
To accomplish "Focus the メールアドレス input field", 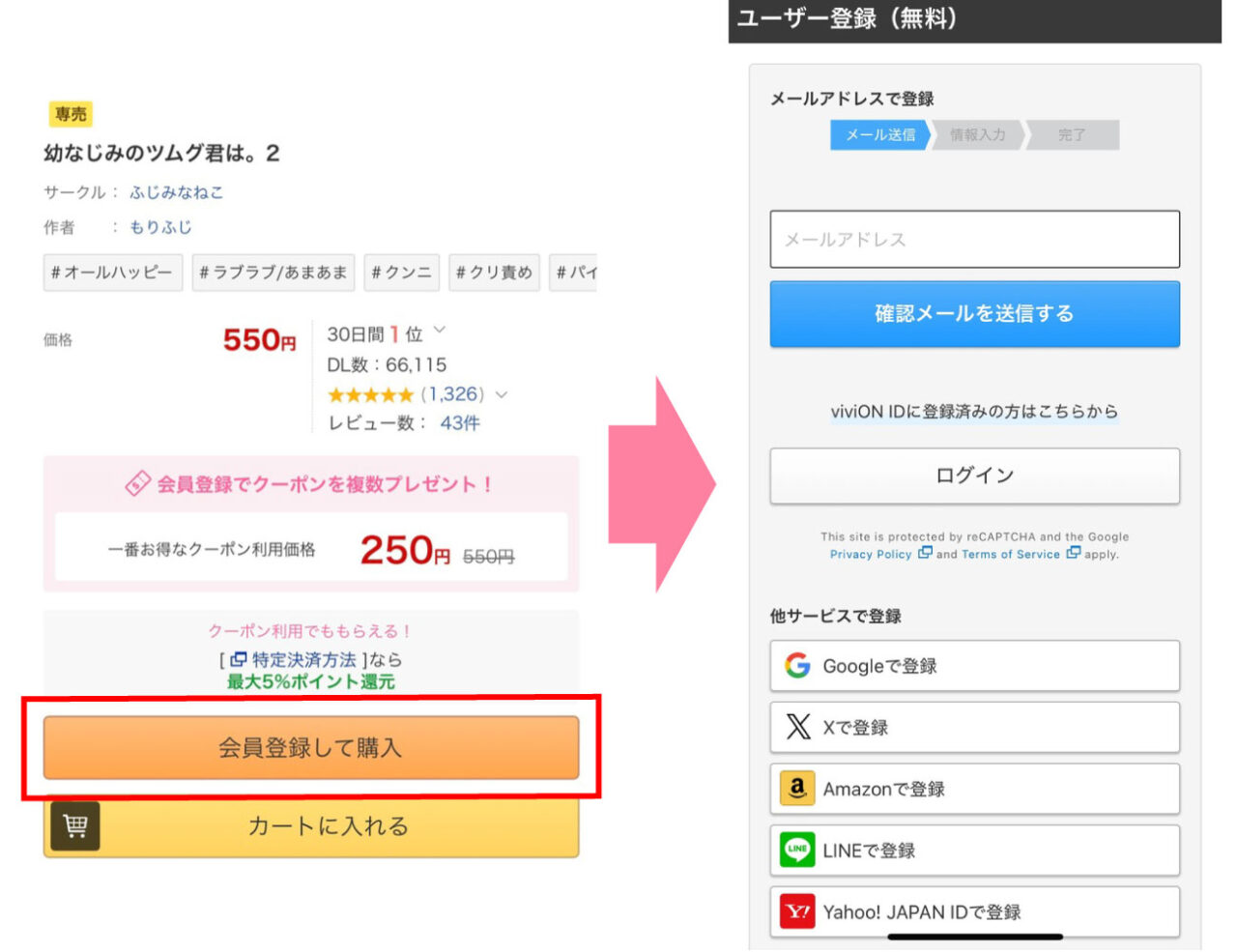I will pyautogui.click(x=974, y=239).
